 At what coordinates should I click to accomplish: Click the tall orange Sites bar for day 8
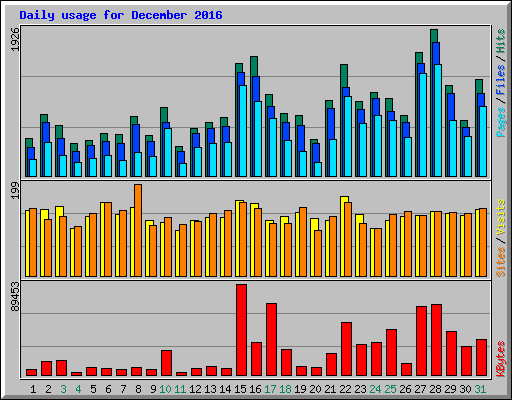138,230
